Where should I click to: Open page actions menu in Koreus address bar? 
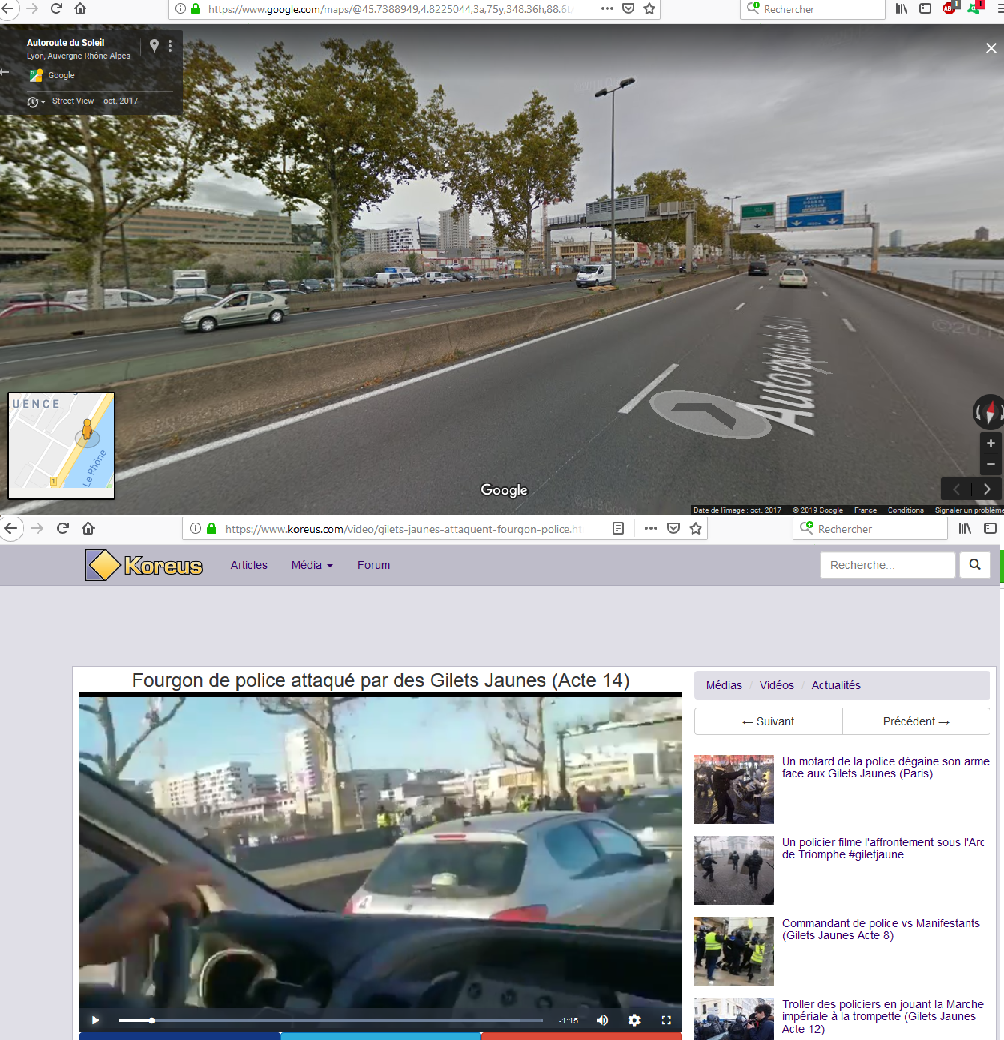point(650,528)
